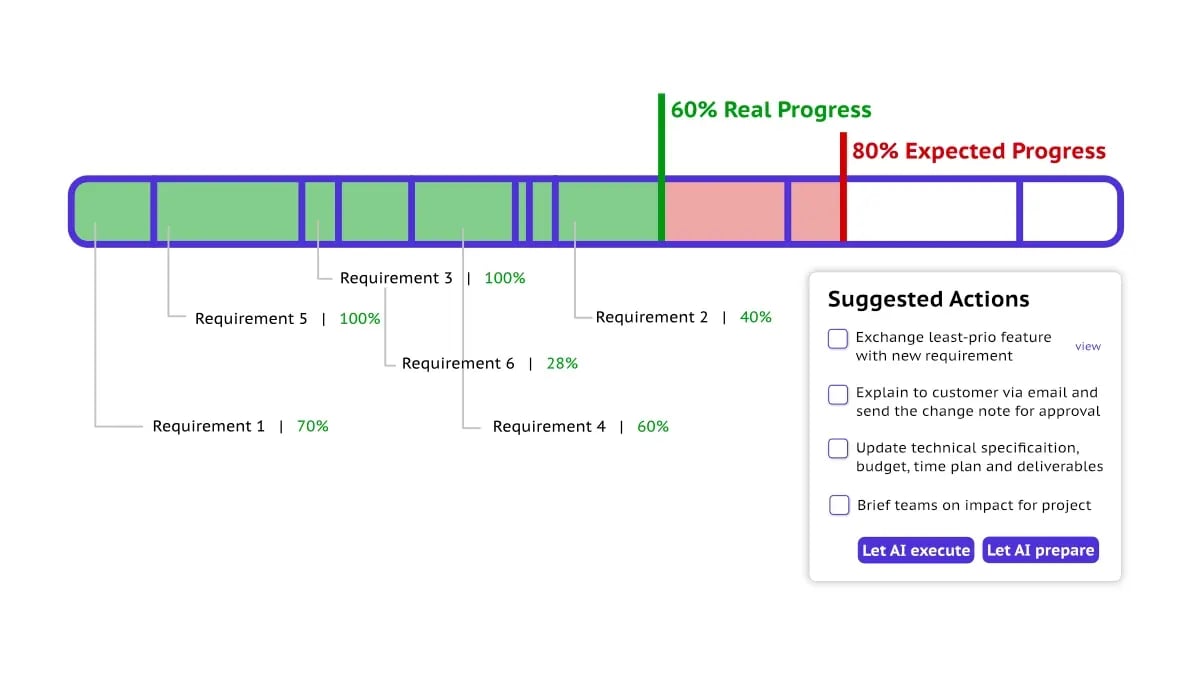
Task: Select the 60% Real Progress text label
Action: (771, 110)
